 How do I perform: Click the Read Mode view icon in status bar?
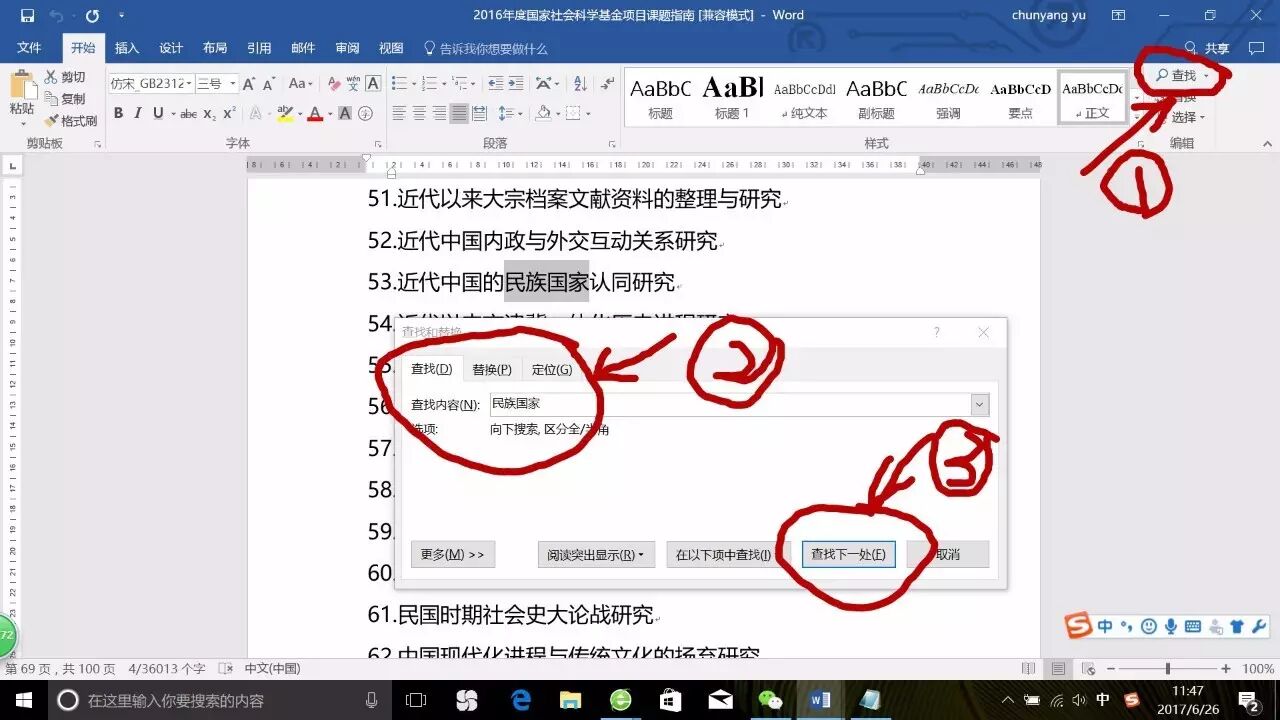coord(1029,668)
